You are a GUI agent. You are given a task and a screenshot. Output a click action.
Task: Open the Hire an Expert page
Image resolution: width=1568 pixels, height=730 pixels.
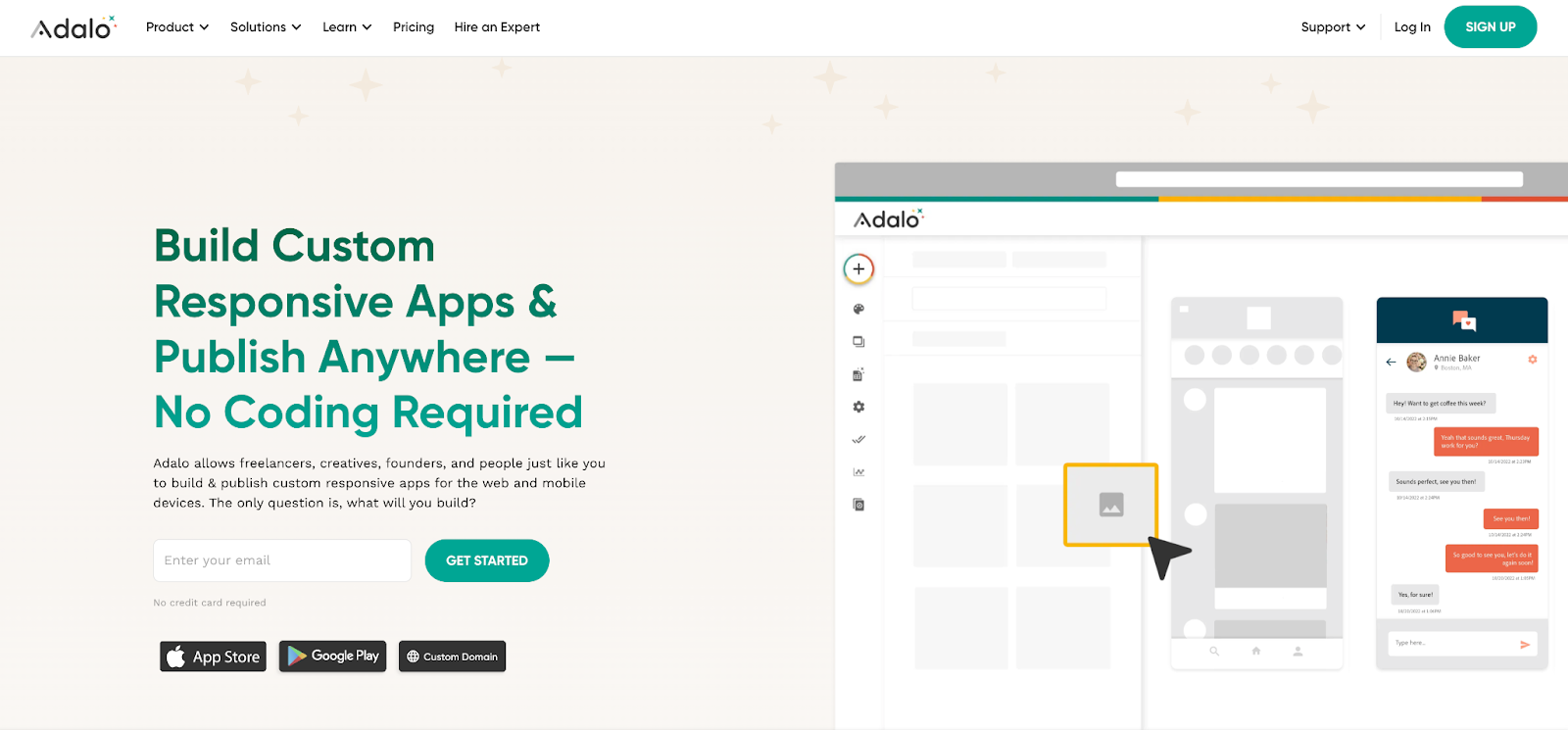coord(497,27)
